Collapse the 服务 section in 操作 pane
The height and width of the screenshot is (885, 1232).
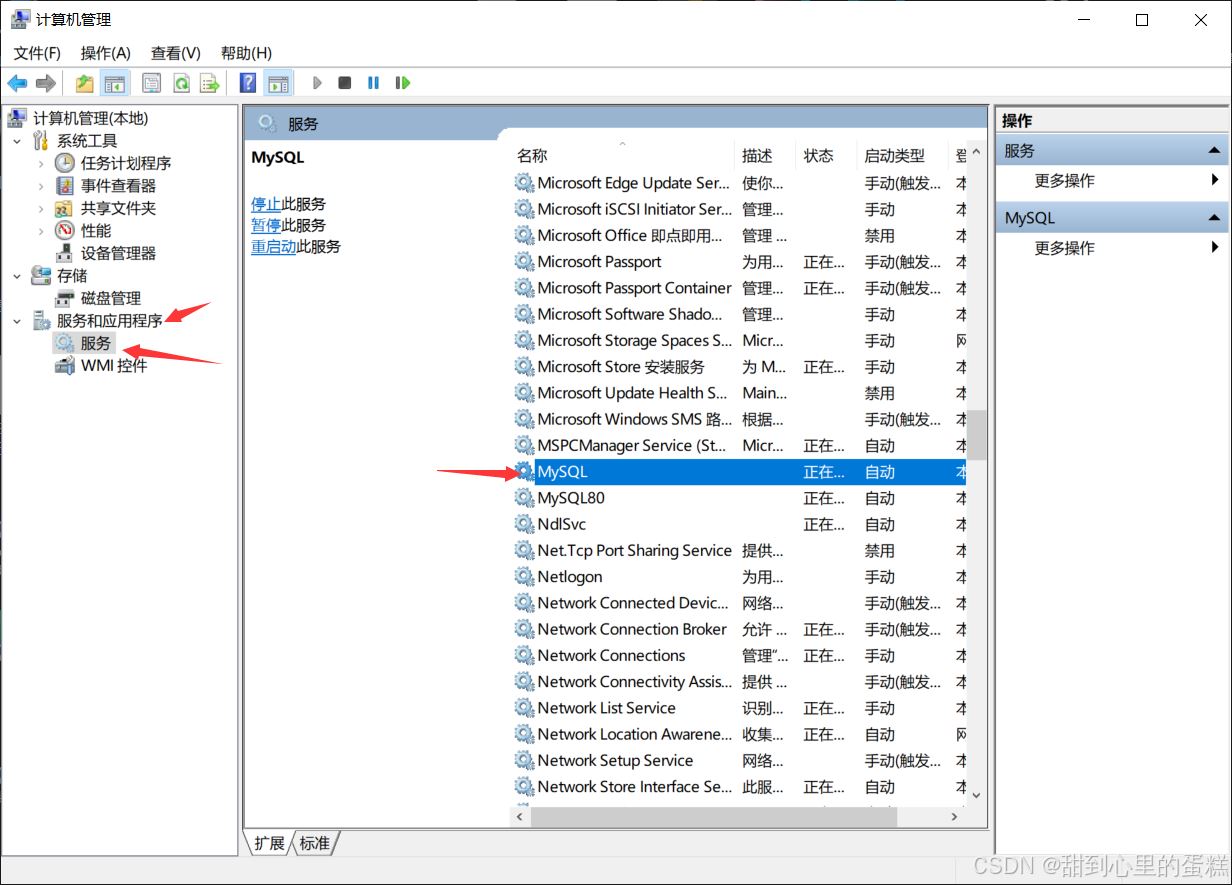(x=1214, y=151)
